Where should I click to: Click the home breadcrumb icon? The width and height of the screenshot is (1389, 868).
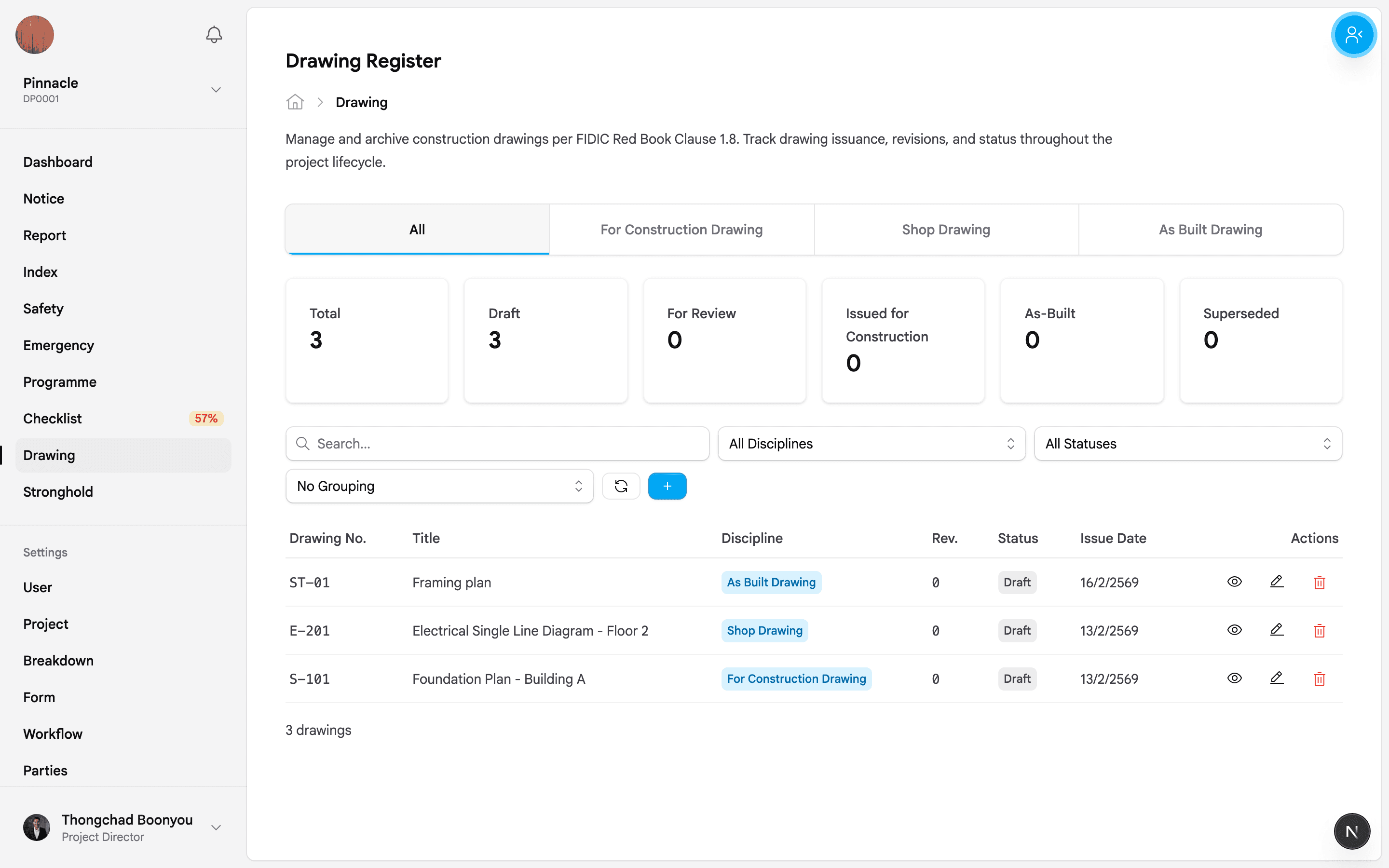295,102
